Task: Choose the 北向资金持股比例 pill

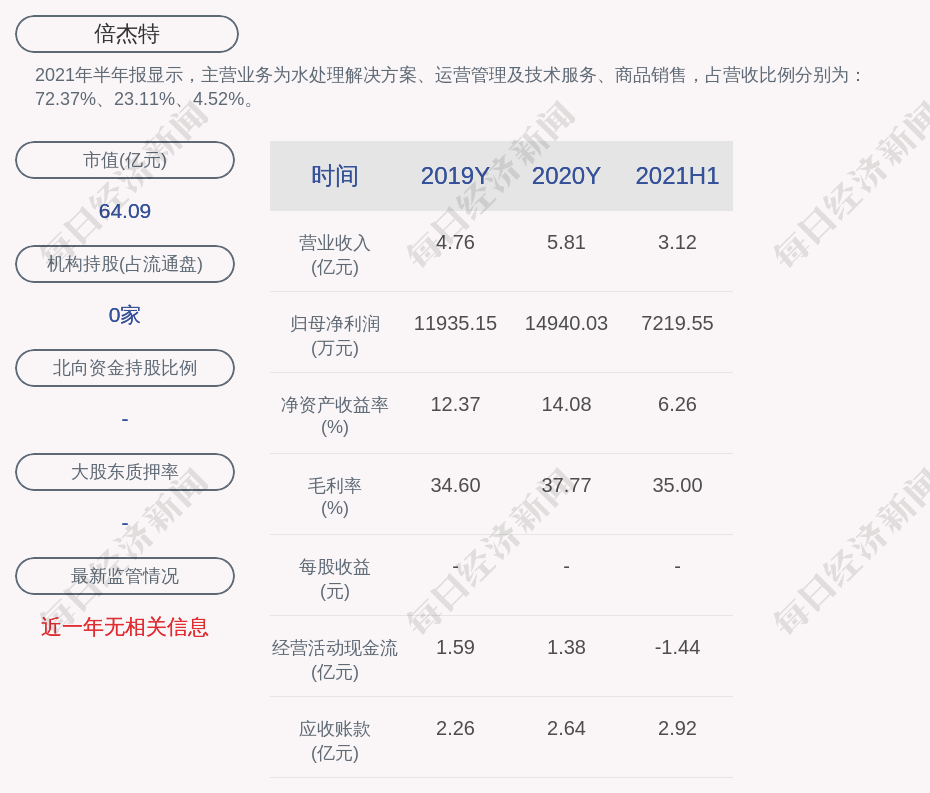Action: coord(125,368)
